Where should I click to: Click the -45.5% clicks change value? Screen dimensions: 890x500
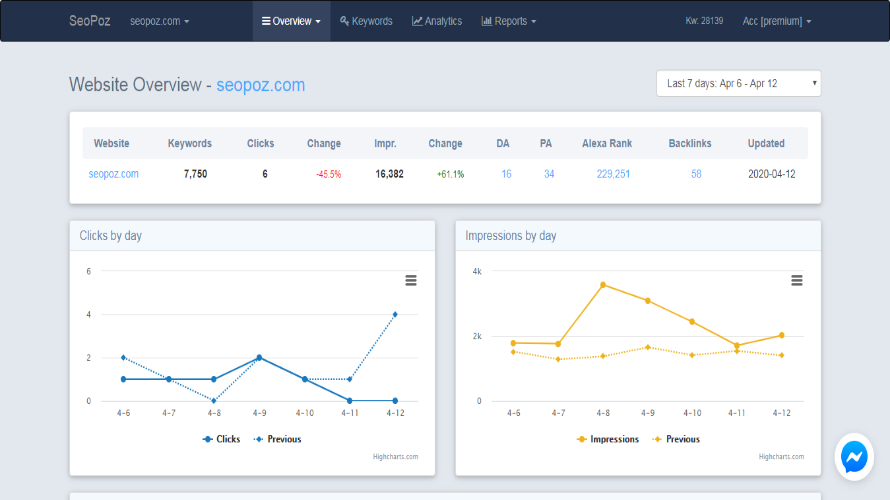tap(329, 174)
